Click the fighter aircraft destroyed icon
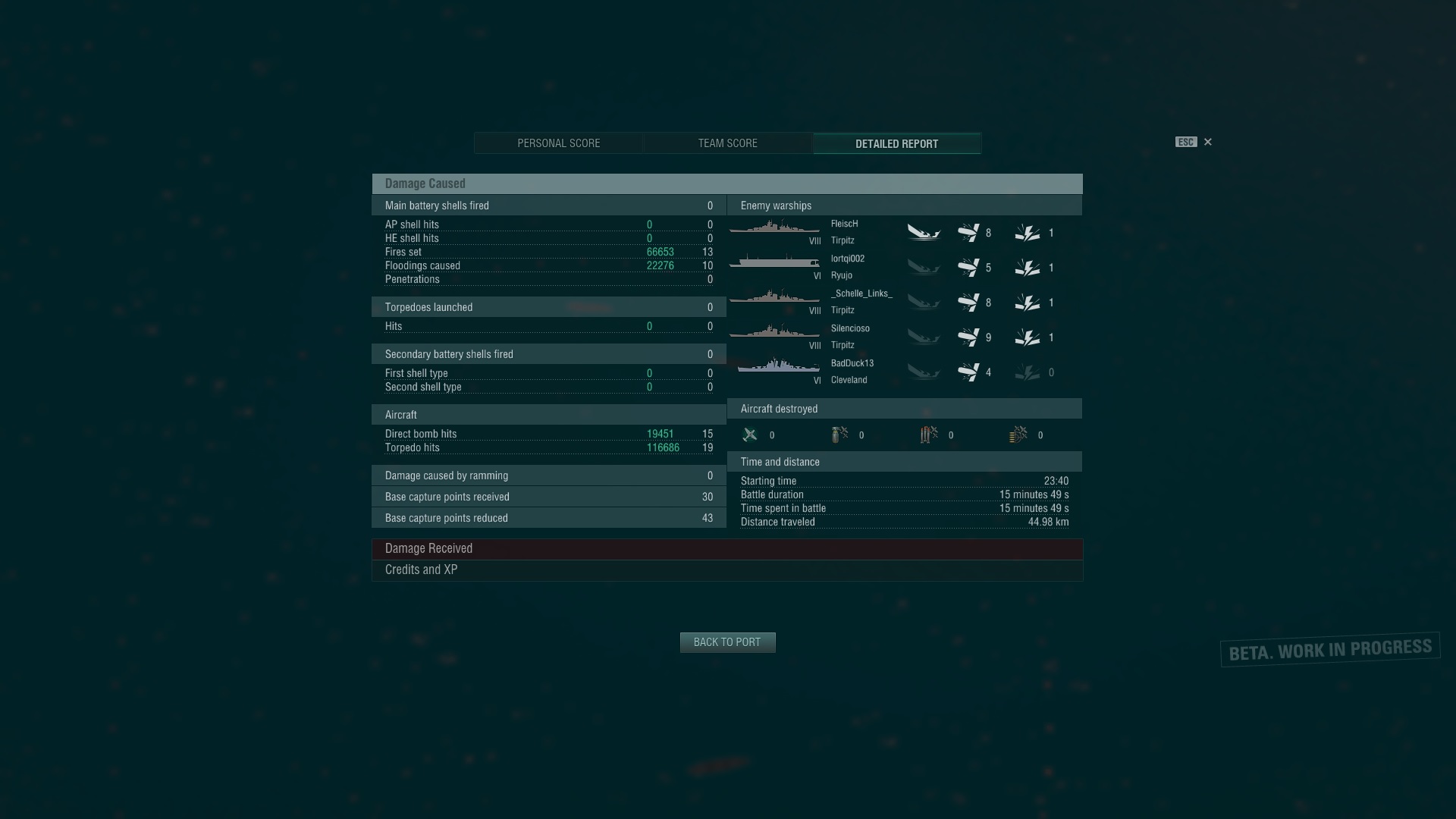This screenshot has height=819, width=1456. point(750,435)
